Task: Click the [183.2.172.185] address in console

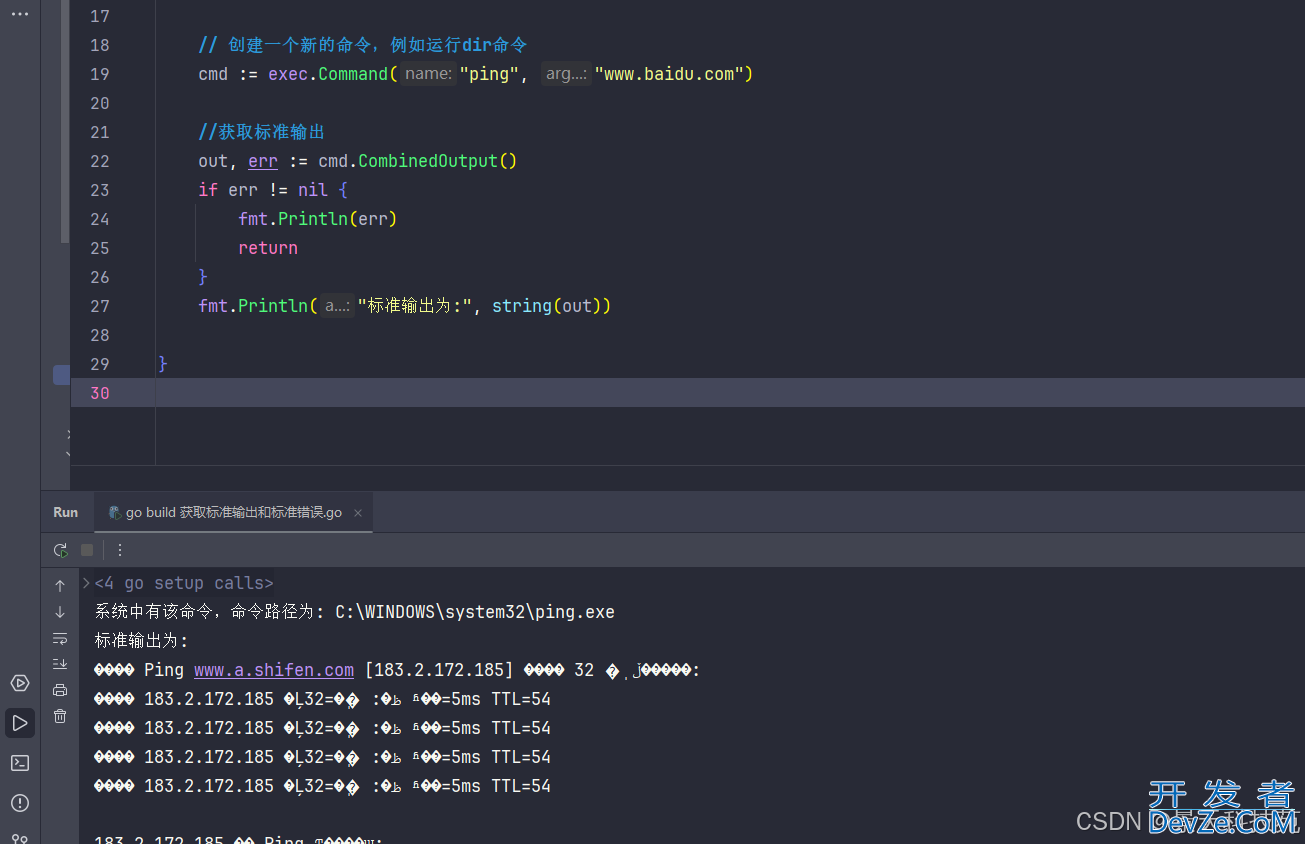Action: tap(439, 670)
